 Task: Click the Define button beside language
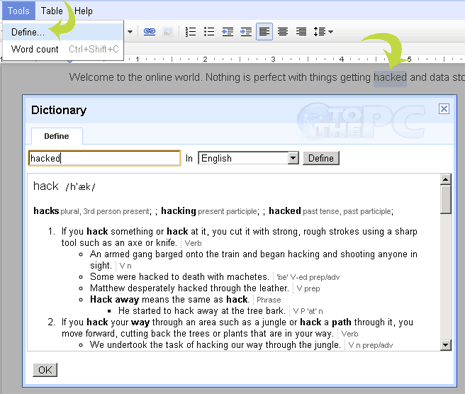pos(321,158)
